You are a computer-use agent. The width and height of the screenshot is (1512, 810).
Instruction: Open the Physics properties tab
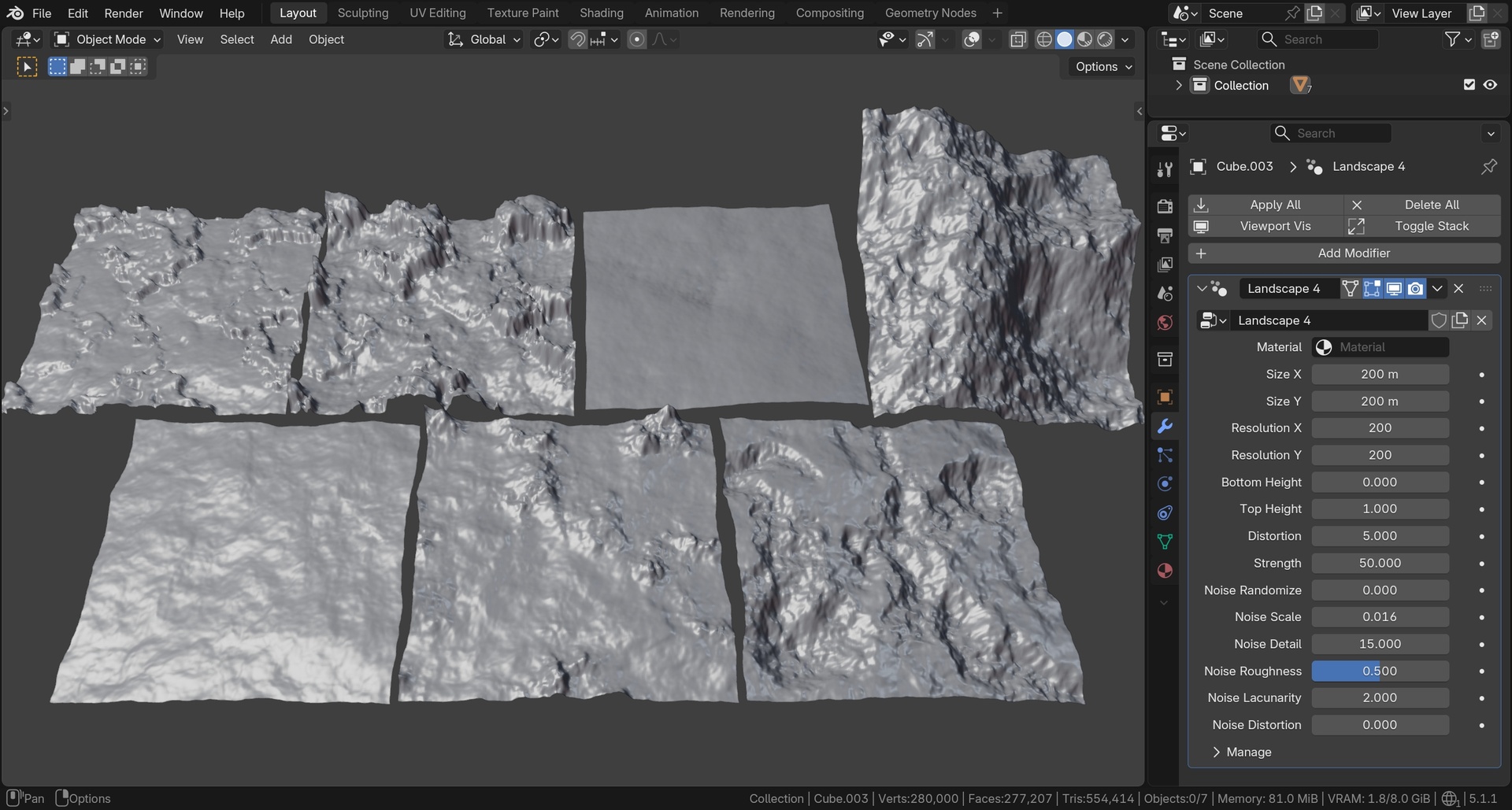[x=1165, y=483]
